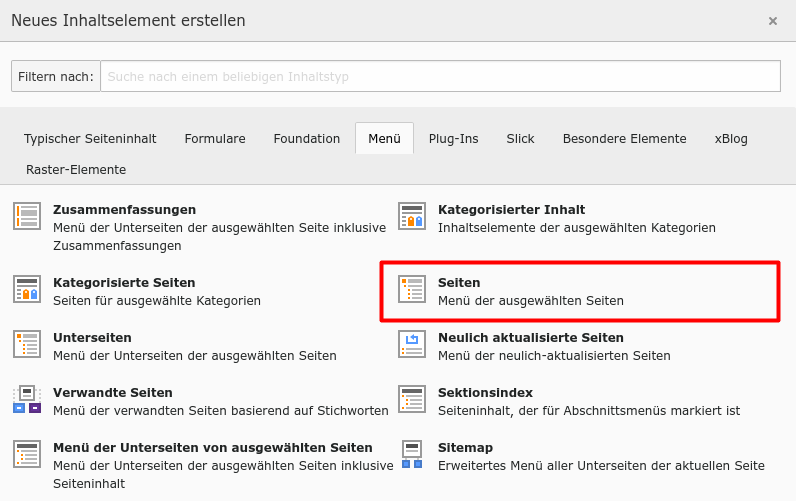Open the Plug-Ins tab
The image size is (796, 501).
pyautogui.click(x=454, y=139)
